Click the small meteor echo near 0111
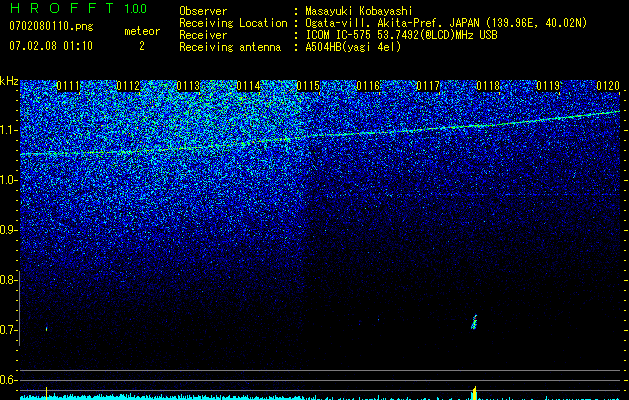This screenshot has height=400, width=629. click(47, 329)
